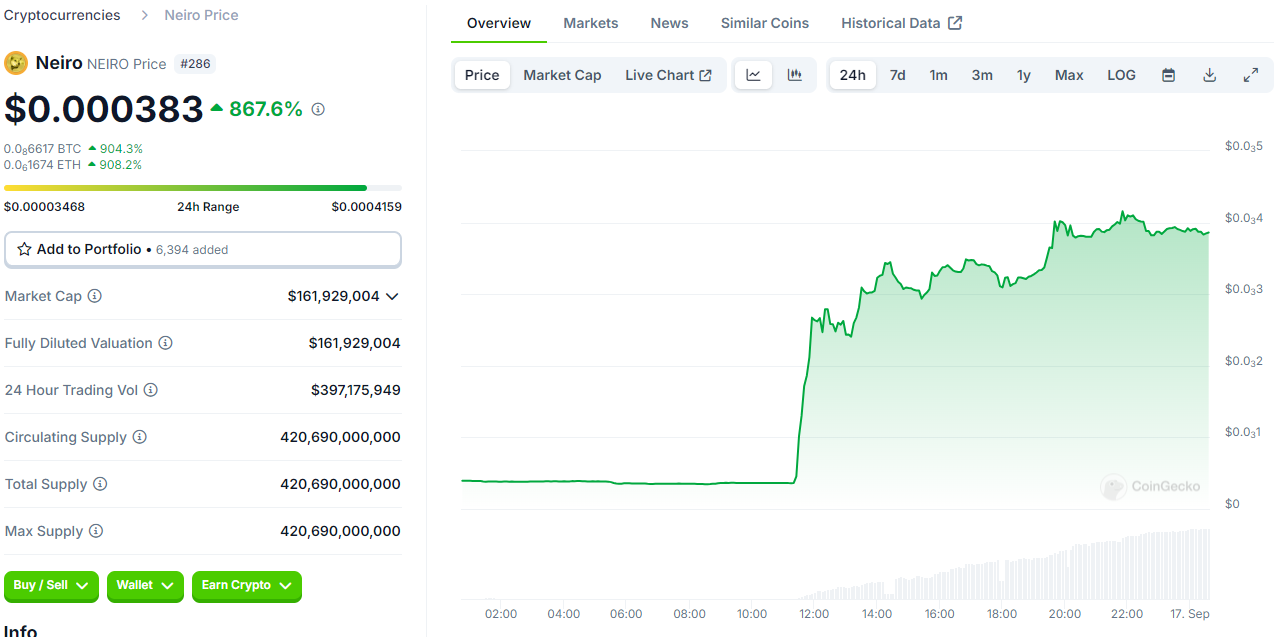The height and width of the screenshot is (637, 1282).
Task: Click the 904.3% BTC change value
Action: pos(121,149)
